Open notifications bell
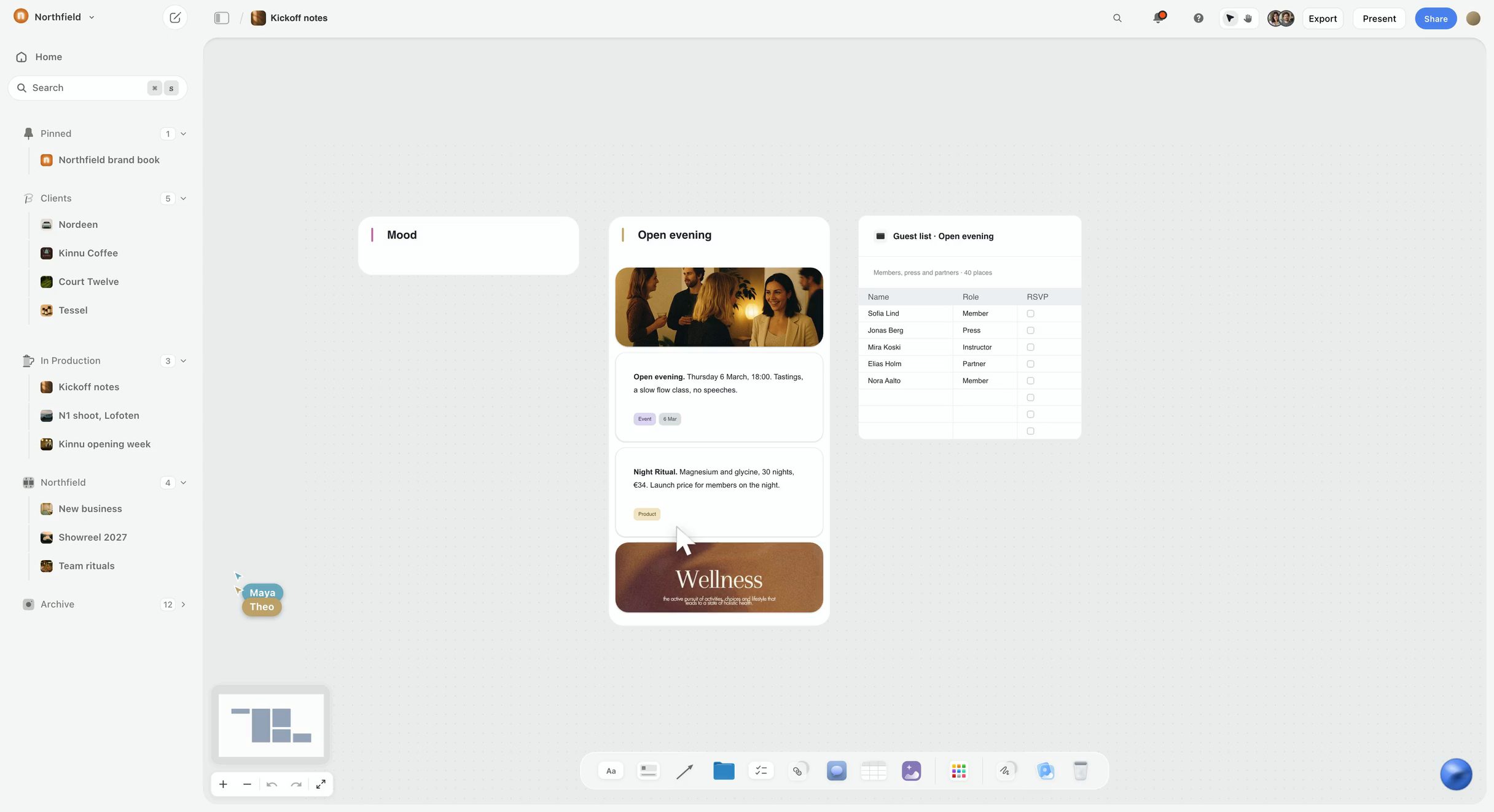Screen dimensions: 1494x812 [x=1159, y=18]
